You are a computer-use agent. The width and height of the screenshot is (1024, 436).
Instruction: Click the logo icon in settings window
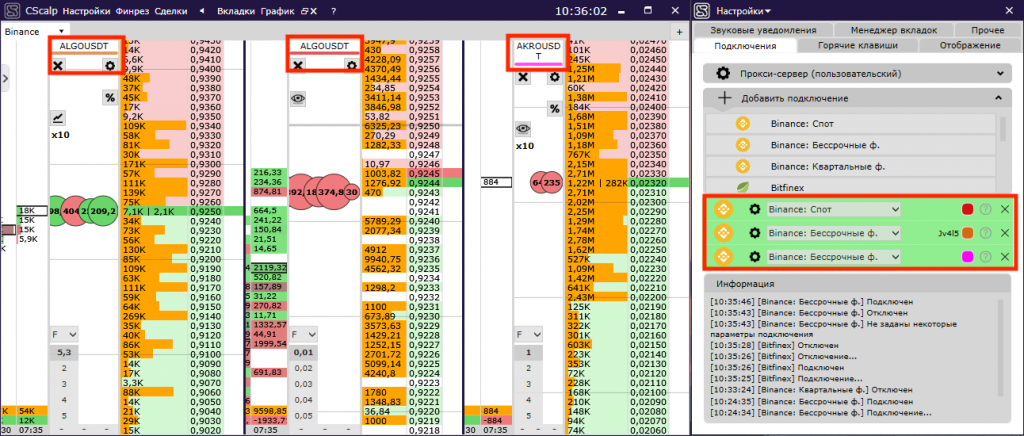[x=702, y=11]
